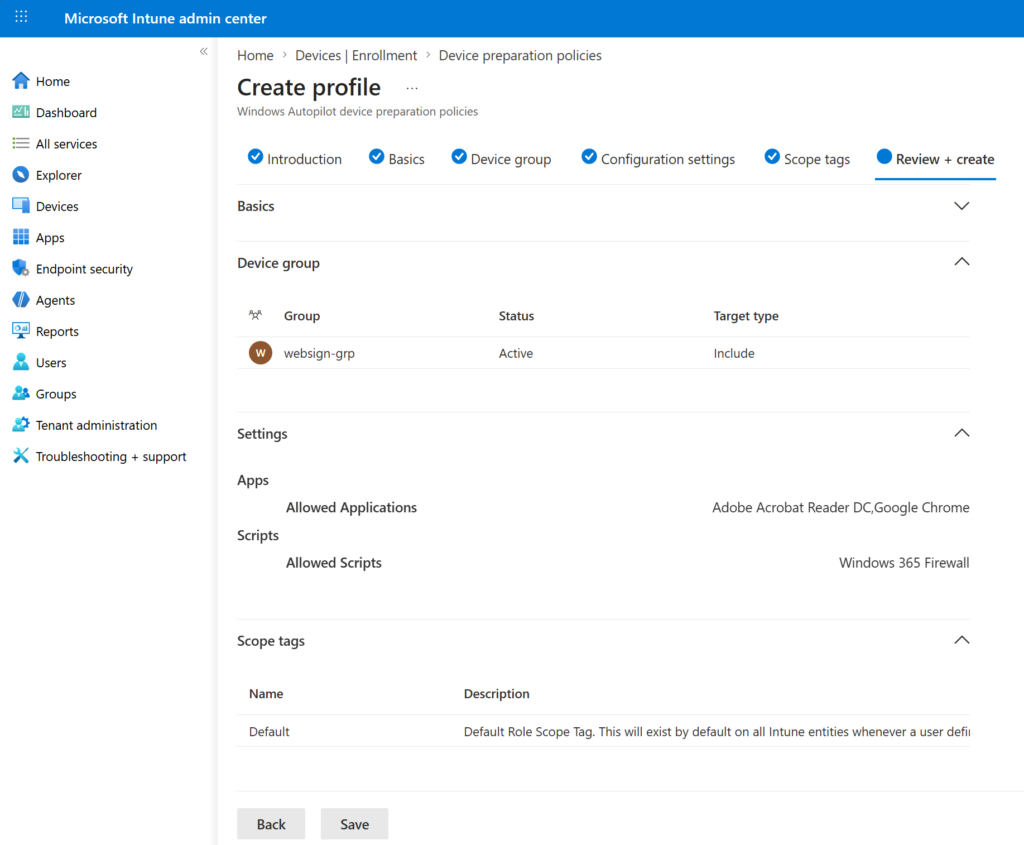Collapse the Settings section chevron
The width and height of the screenshot is (1024, 845).
(x=961, y=433)
